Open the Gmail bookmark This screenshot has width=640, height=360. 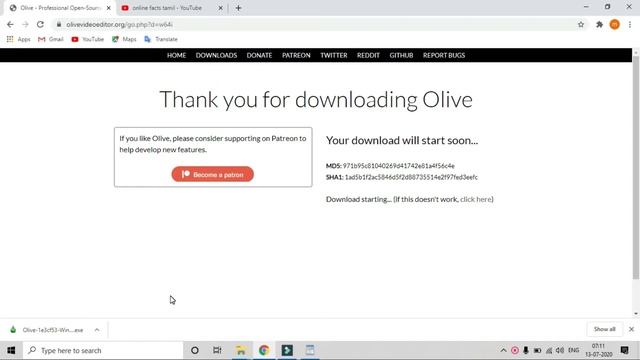pyautogui.click(x=51, y=39)
